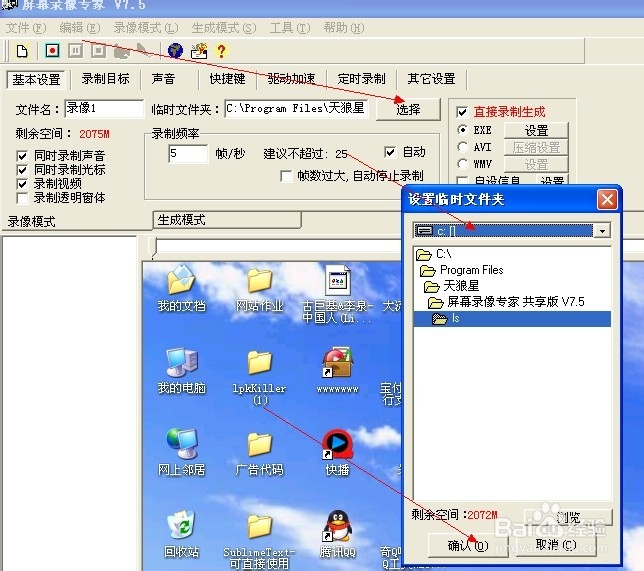The width and height of the screenshot is (644, 571).
Task: Click the playback position slider handle
Action: coord(154,248)
